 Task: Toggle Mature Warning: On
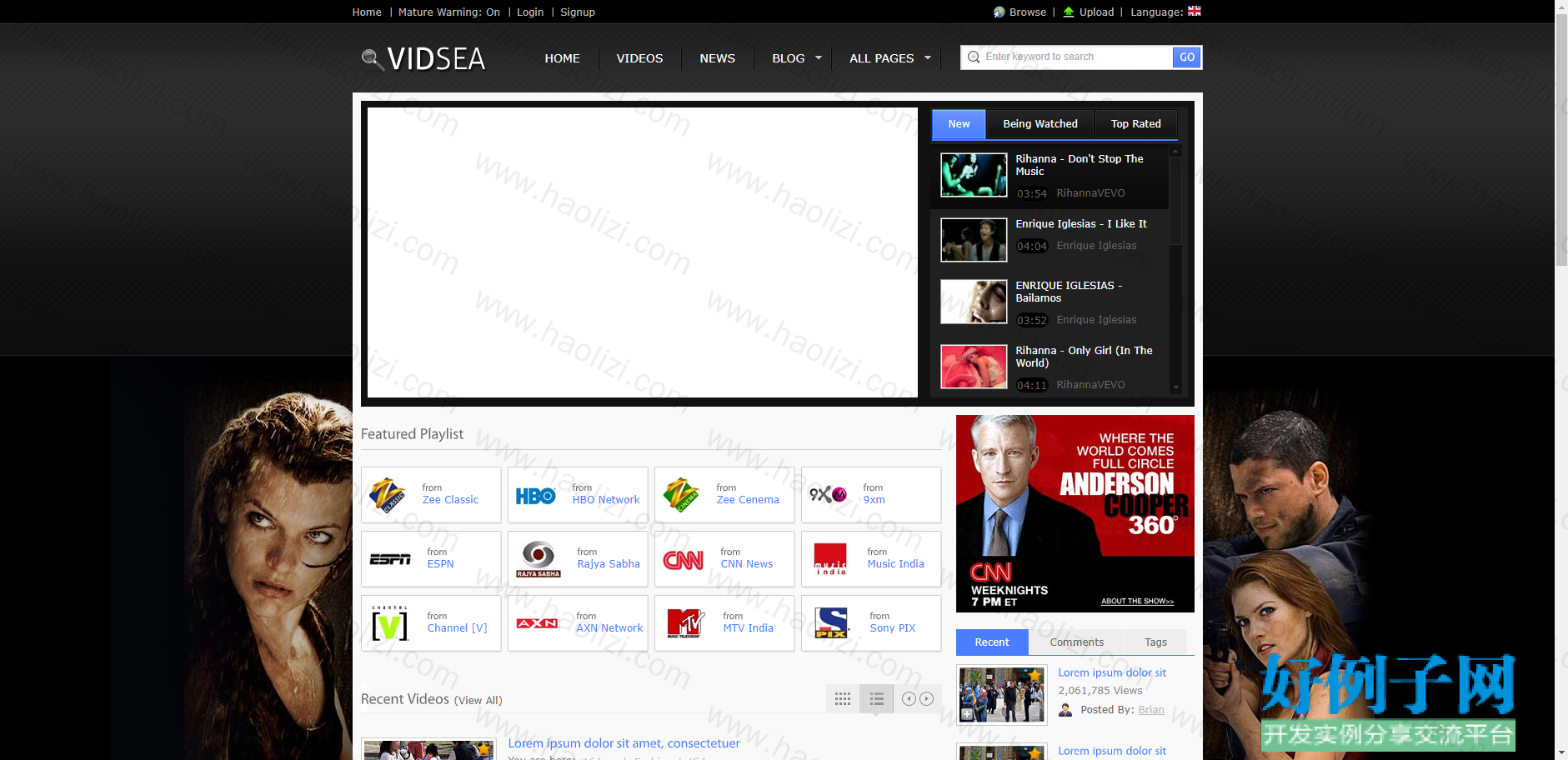[x=449, y=12]
